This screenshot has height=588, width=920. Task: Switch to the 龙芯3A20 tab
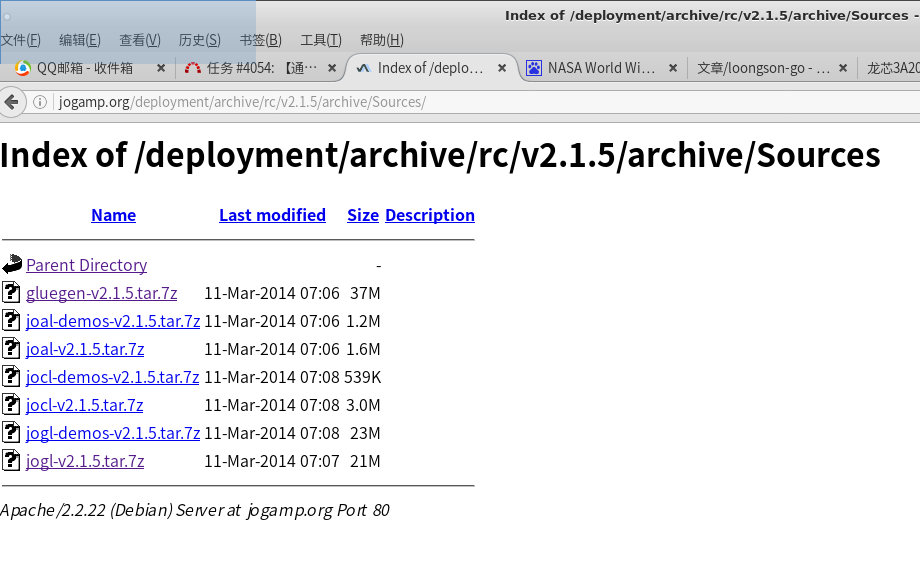[893, 68]
